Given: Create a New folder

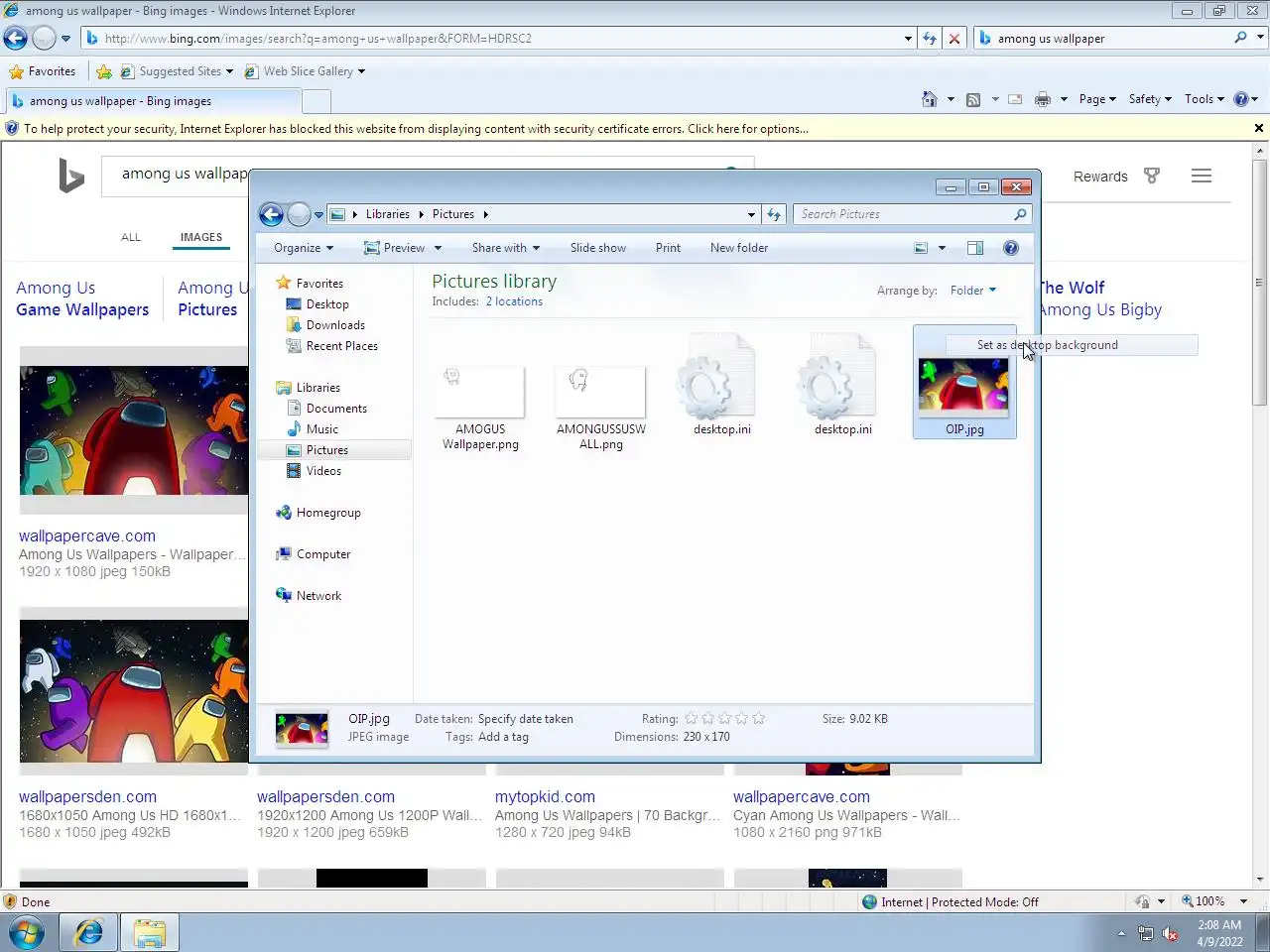Looking at the screenshot, I should point(739,248).
